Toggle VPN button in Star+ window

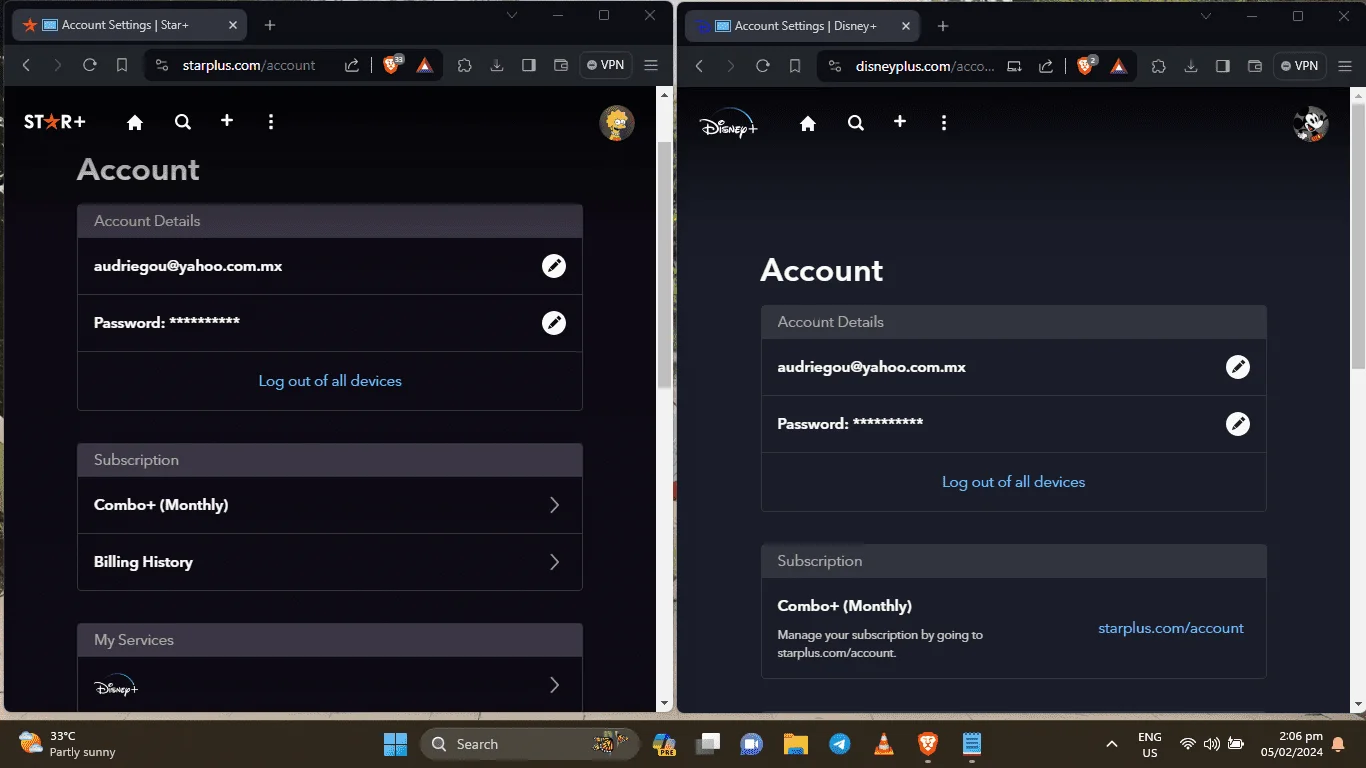pos(605,65)
